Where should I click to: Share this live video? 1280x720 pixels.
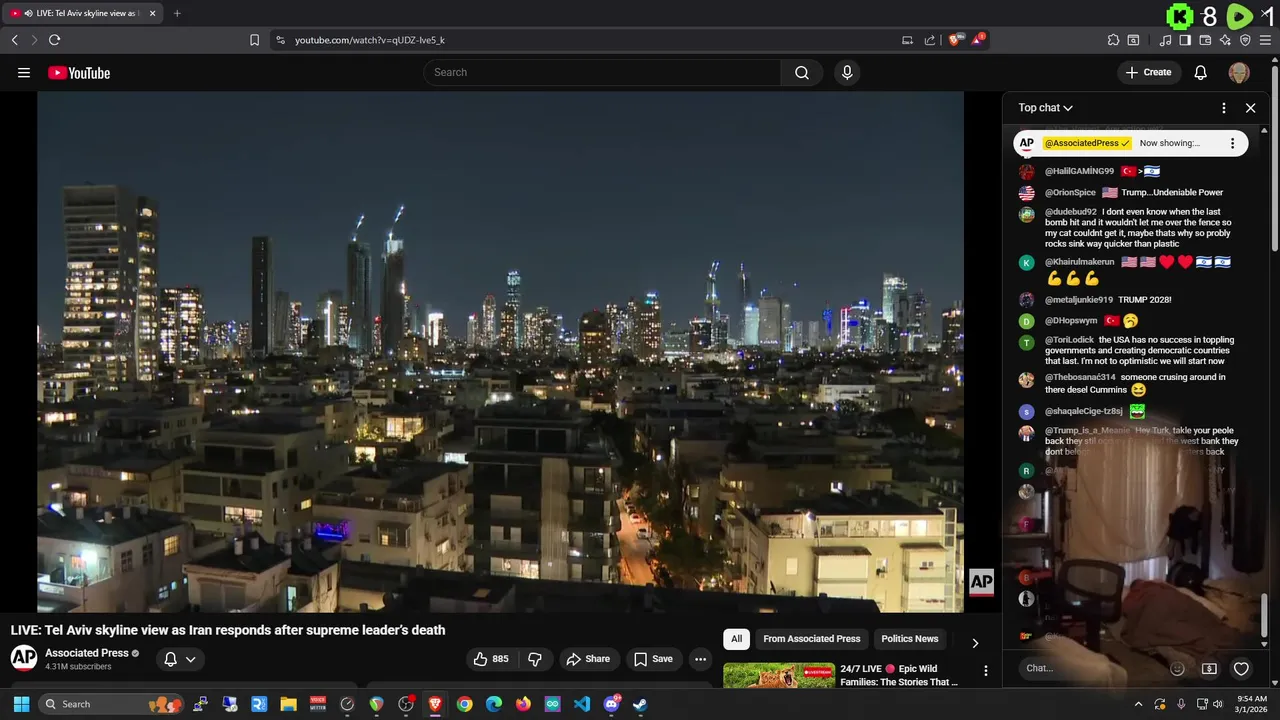(x=588, y=659)
